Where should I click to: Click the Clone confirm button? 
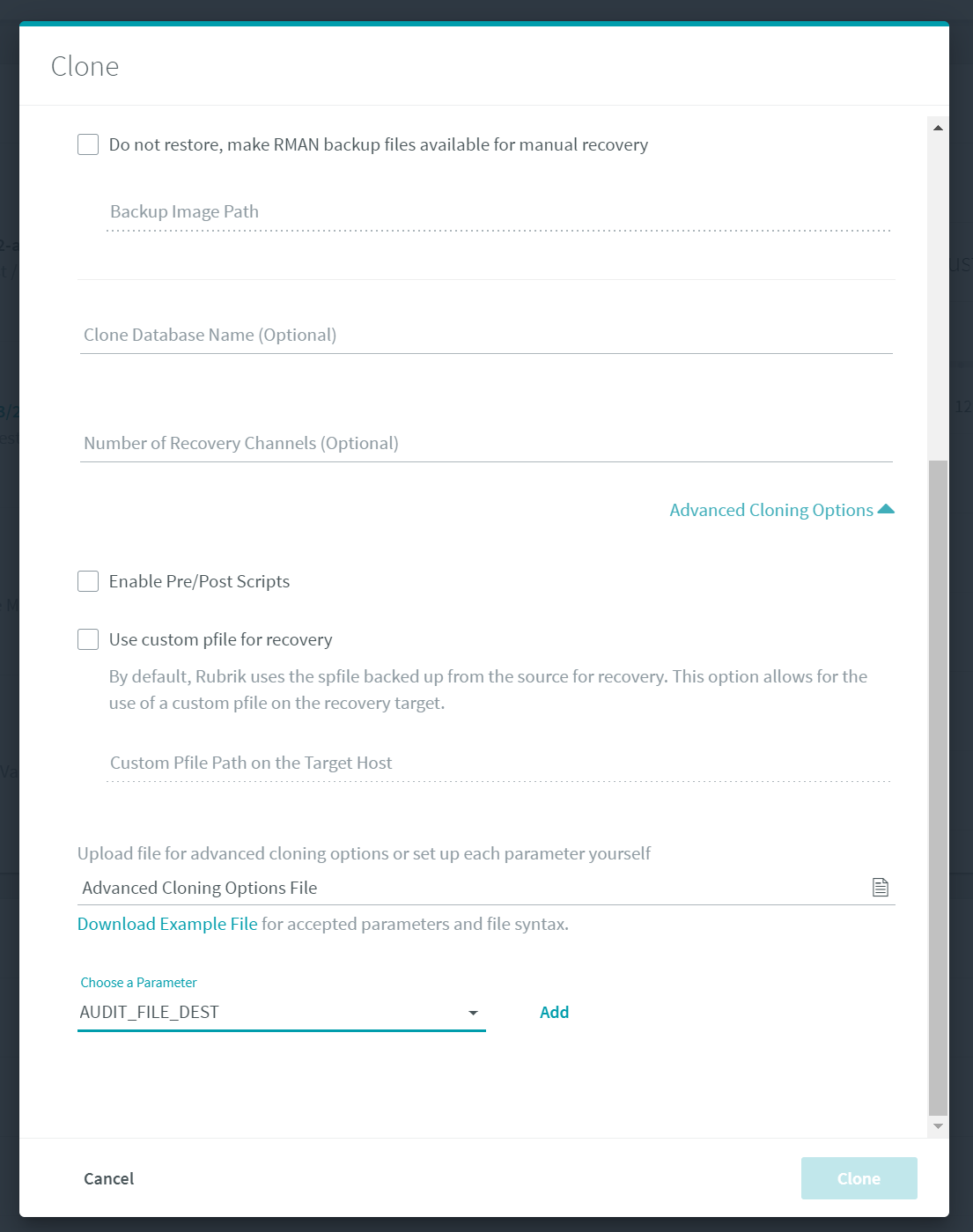click(859, 1178)
